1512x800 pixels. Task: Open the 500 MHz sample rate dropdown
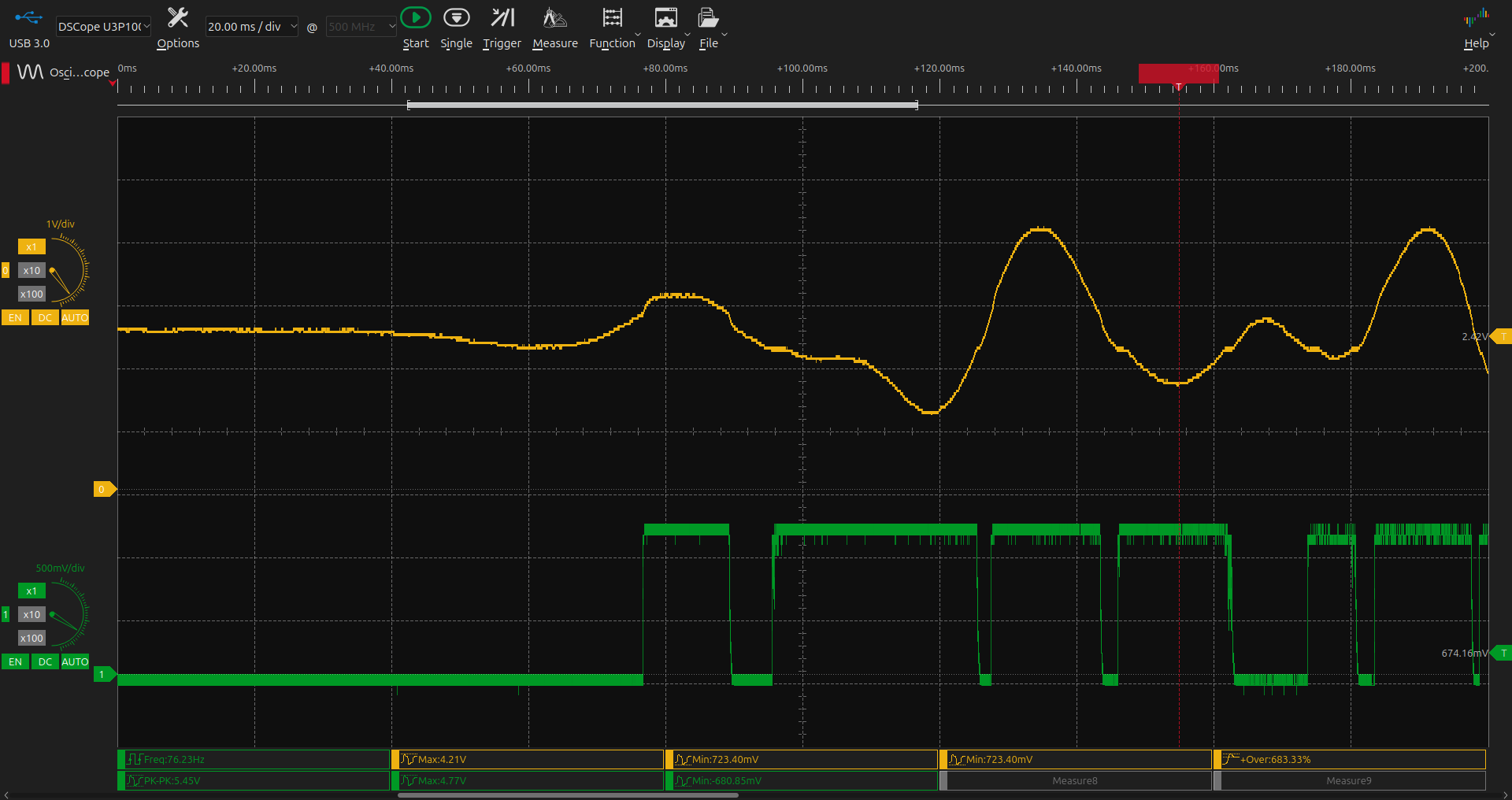tap(361, 27)
